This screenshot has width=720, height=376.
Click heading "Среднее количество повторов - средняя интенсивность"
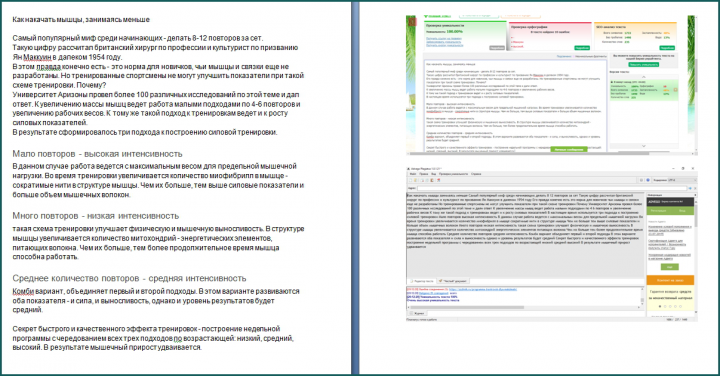[x=129, y=278]
